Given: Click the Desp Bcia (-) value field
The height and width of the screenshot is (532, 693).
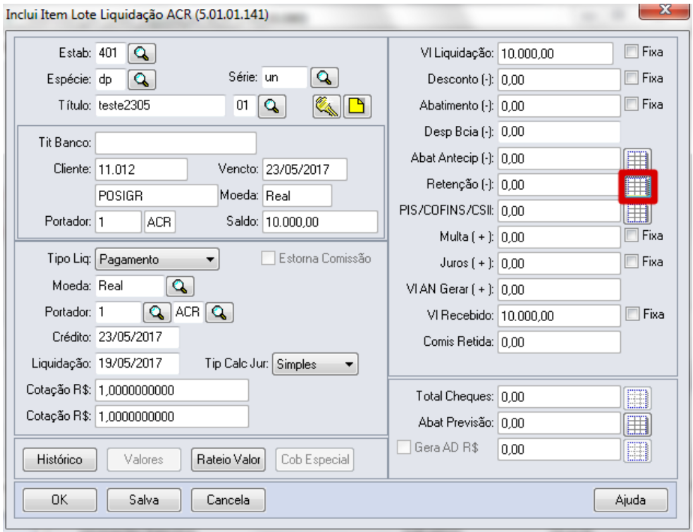Looking at the screenshot, I should 559,132.
